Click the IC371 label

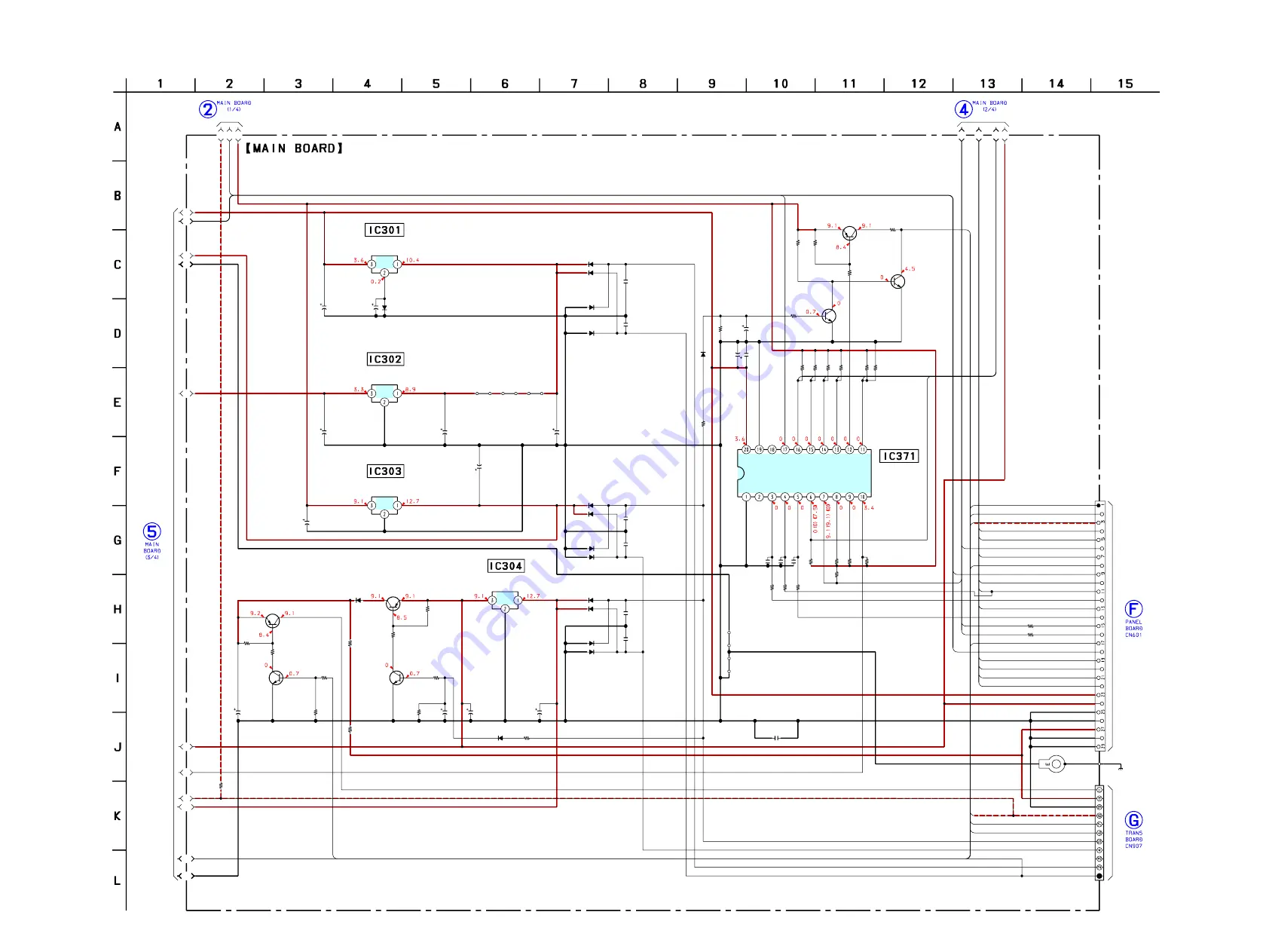[x=899, y=456]
